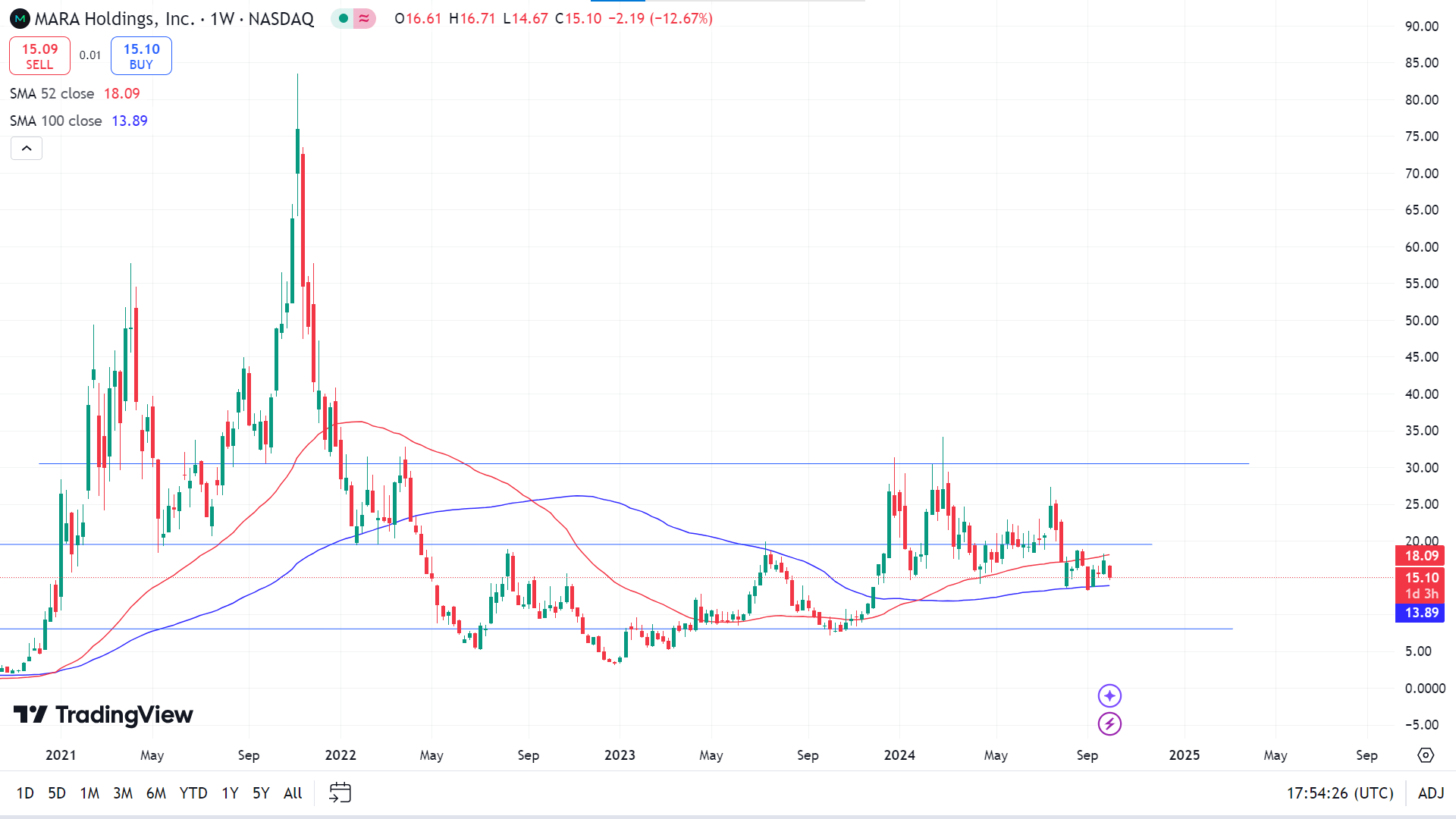Click the -5.00 price scale label
This screenshot has width=1456, height=819.
pos(1421,725)
